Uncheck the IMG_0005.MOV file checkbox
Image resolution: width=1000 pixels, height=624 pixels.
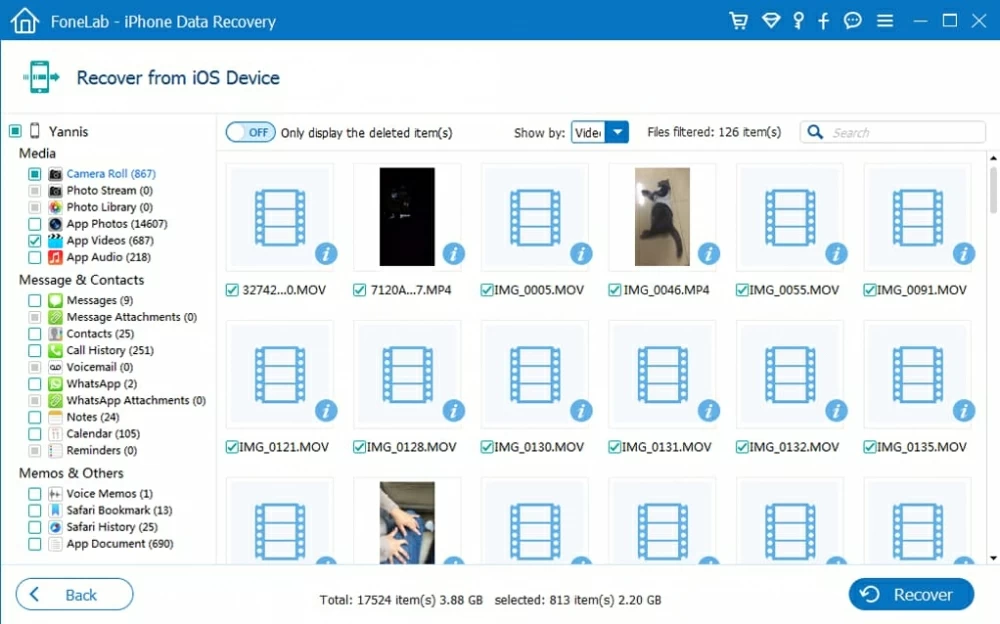pos(487,290)
